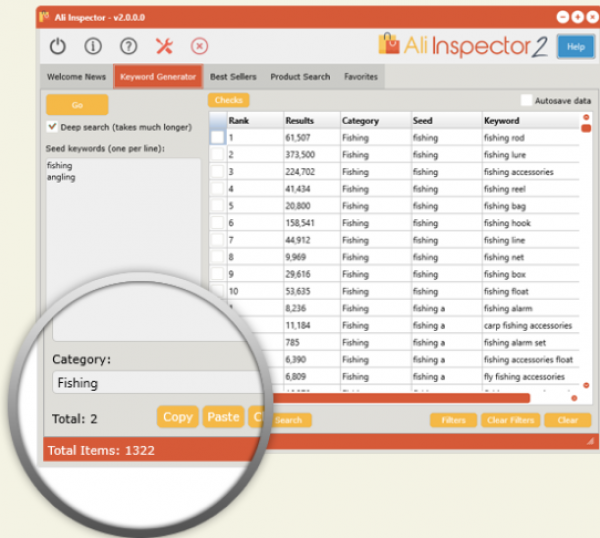Click the red circled X stop icon

click(x=199, y=46)
